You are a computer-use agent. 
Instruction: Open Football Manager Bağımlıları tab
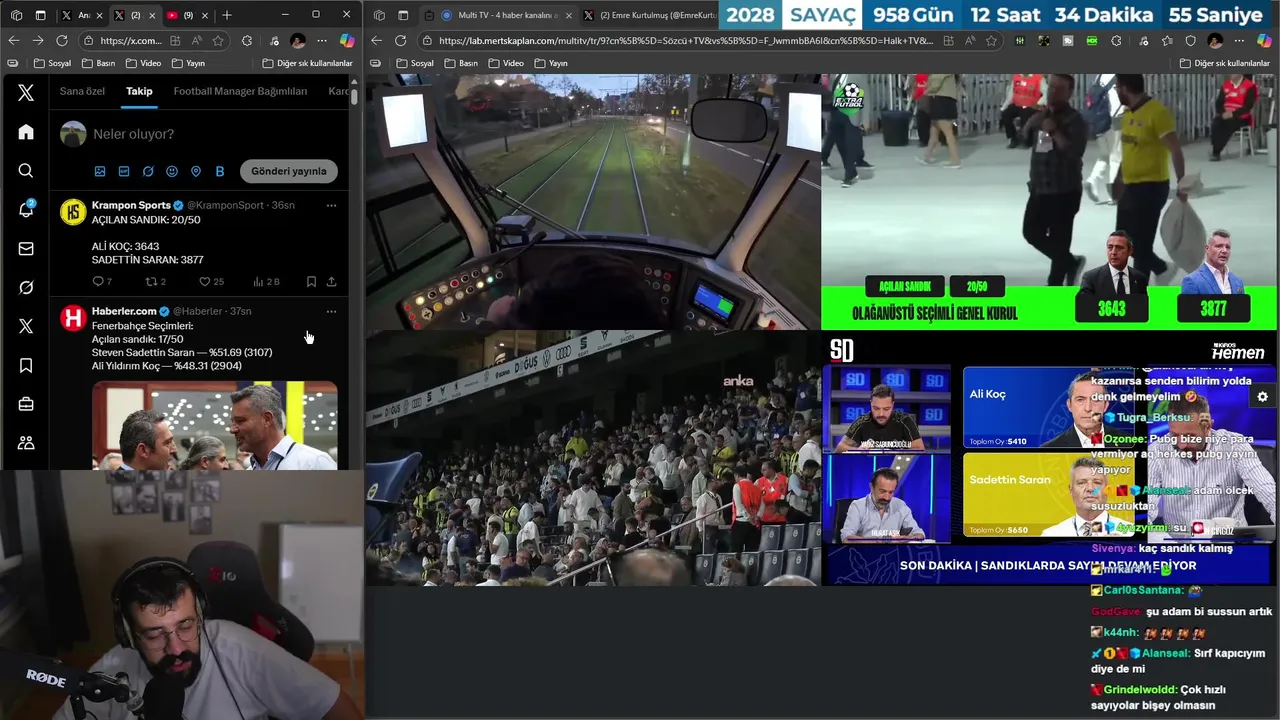[x=240, y=91]
